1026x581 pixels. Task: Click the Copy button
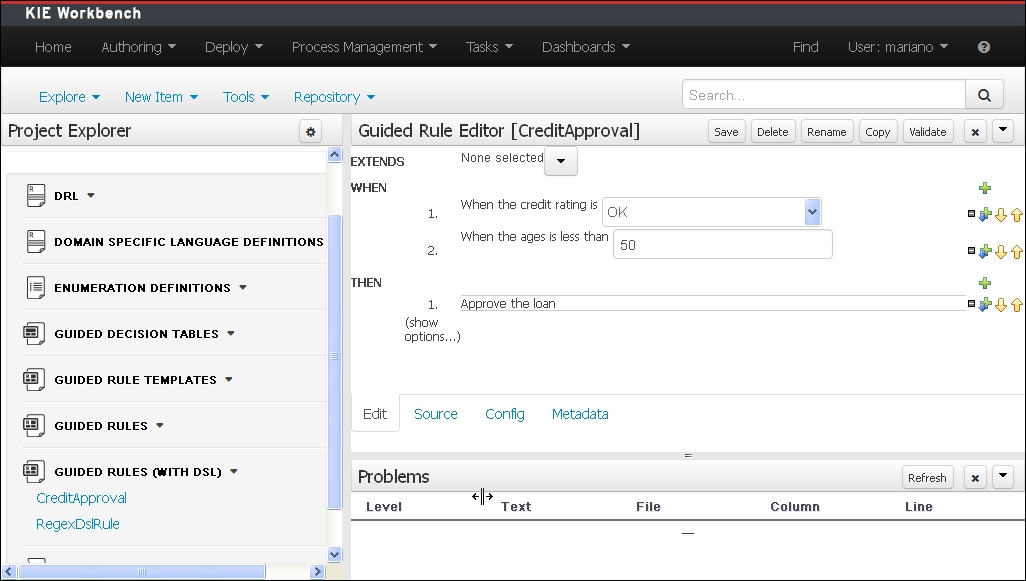[x=877, y=132]
